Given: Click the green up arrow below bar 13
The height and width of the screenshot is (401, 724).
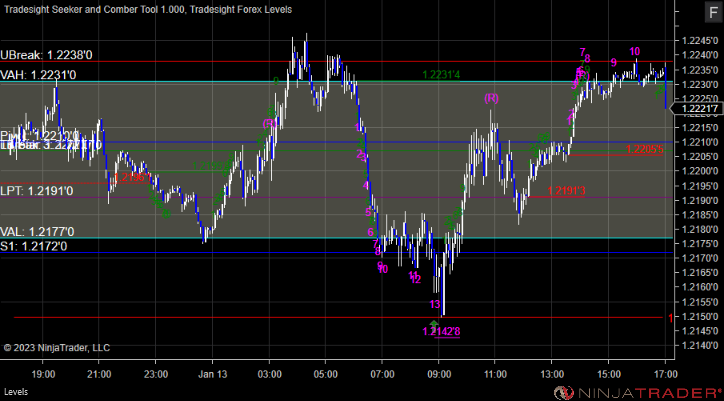Looking at the screenshot, I should tap(434, 323).
